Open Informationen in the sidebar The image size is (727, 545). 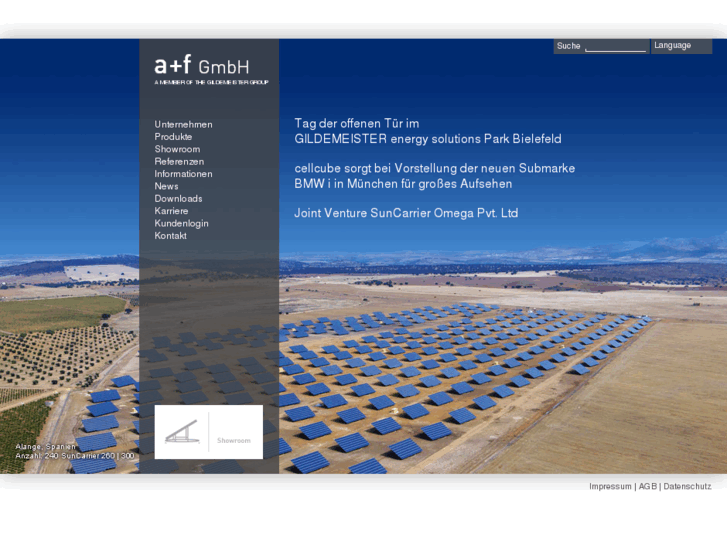point(183,174)
